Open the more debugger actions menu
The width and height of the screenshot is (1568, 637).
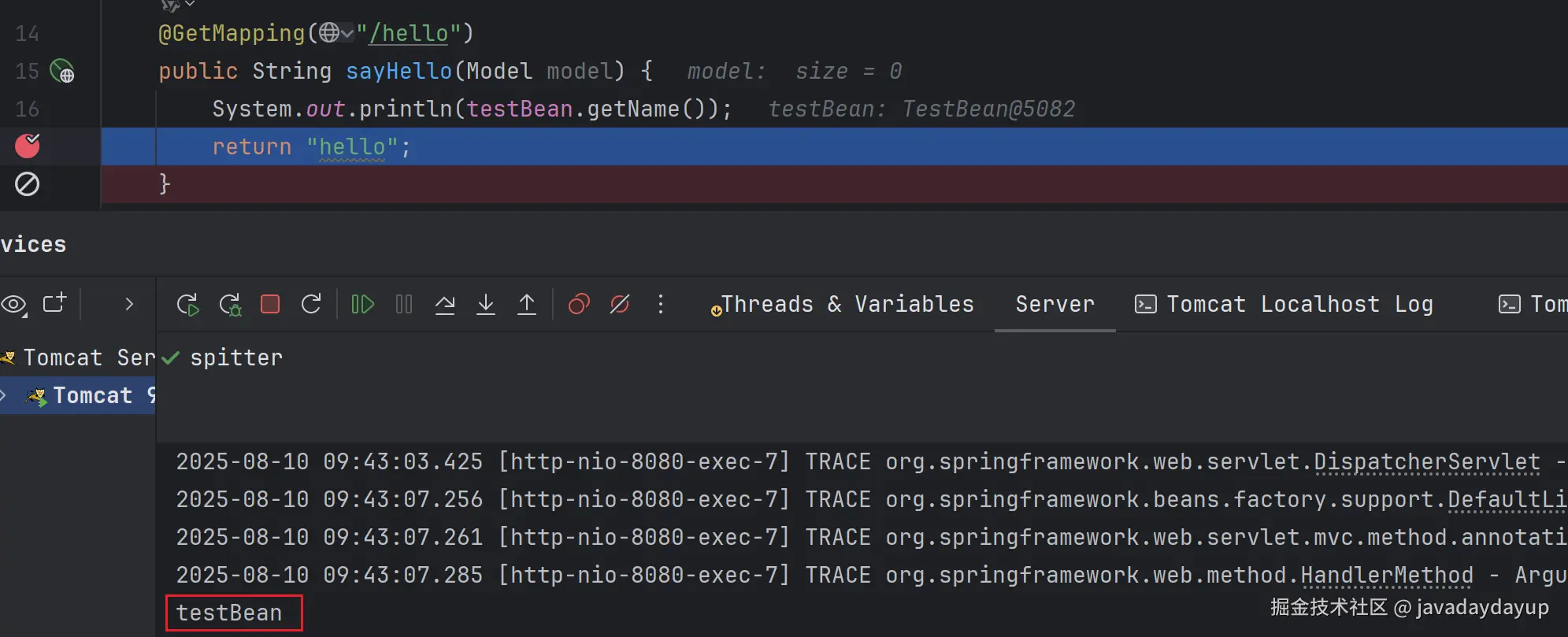coord(661,304)
